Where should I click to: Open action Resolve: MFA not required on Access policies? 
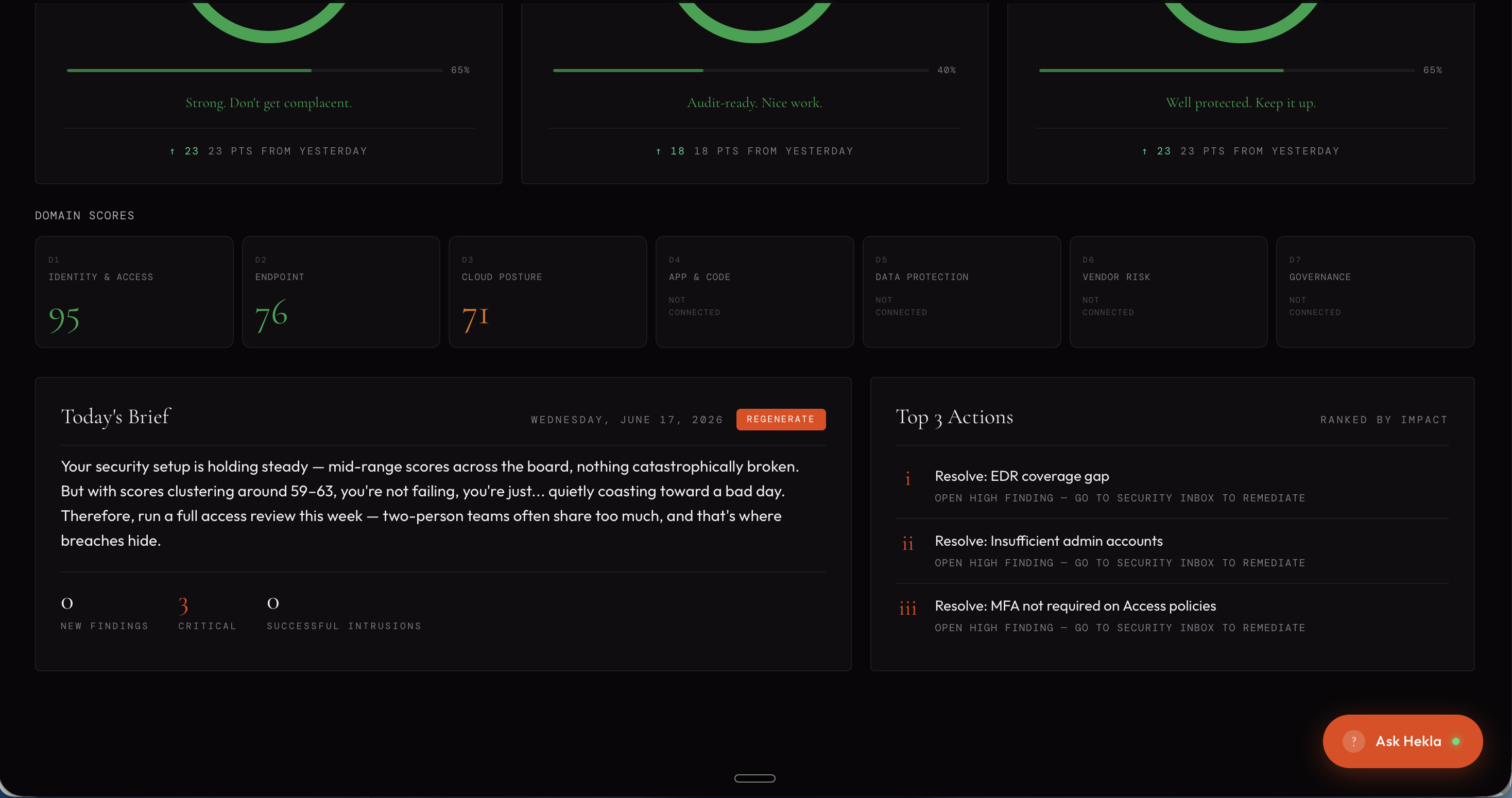point(1172,616)
